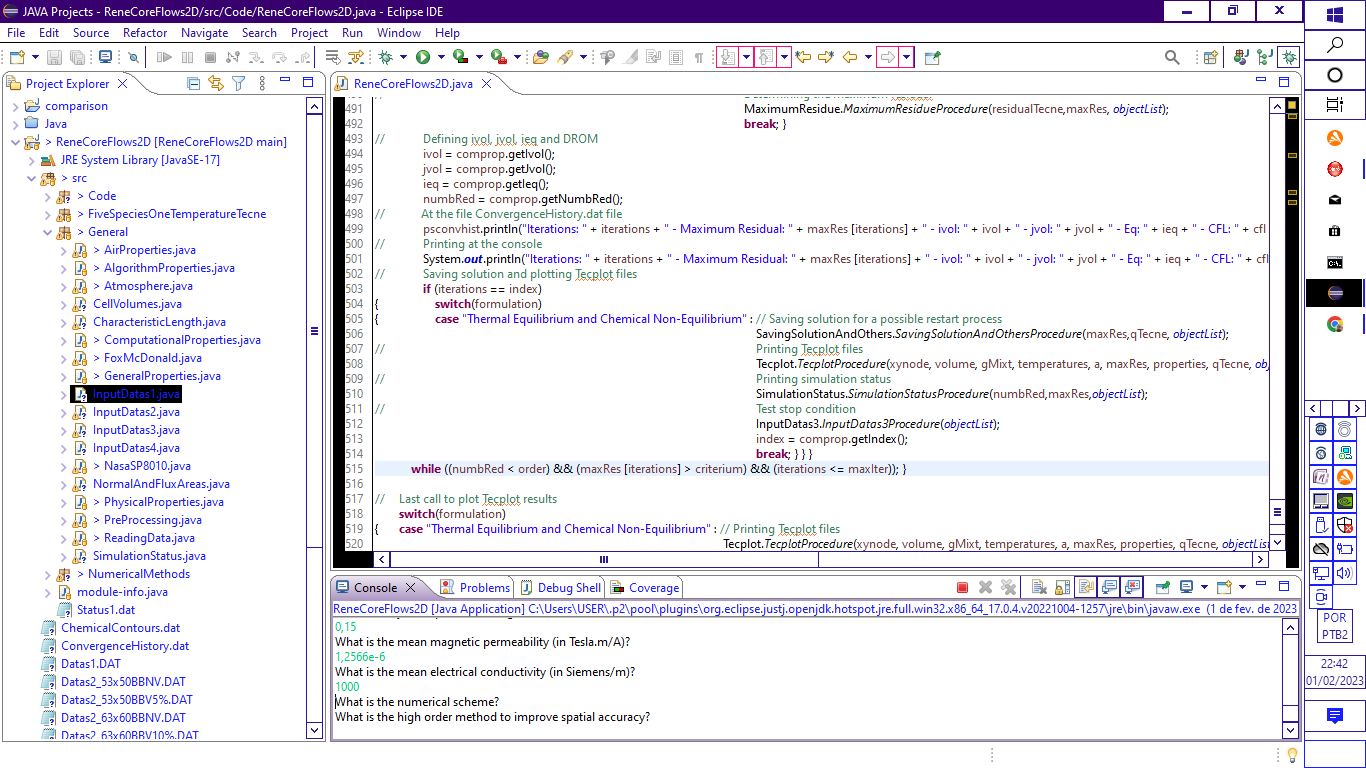The width and height of the screenshot is (1366, 768).
Task: Click the Save disk icon in toolbar
Action: coord(54,57)
